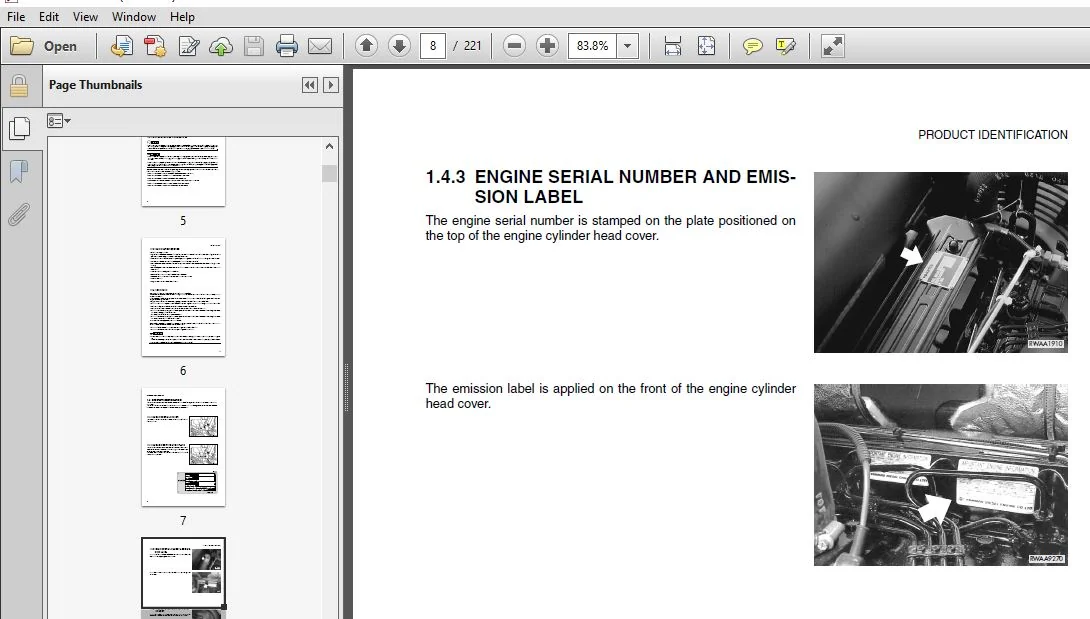Click the thumbnail panel scrollbar thumb
The width and height of the screenshot is (1090, 619).
(330, 173)
